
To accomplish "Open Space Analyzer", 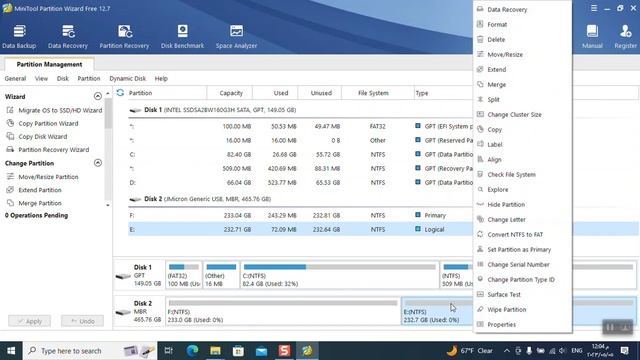I will tap(236, 37).
